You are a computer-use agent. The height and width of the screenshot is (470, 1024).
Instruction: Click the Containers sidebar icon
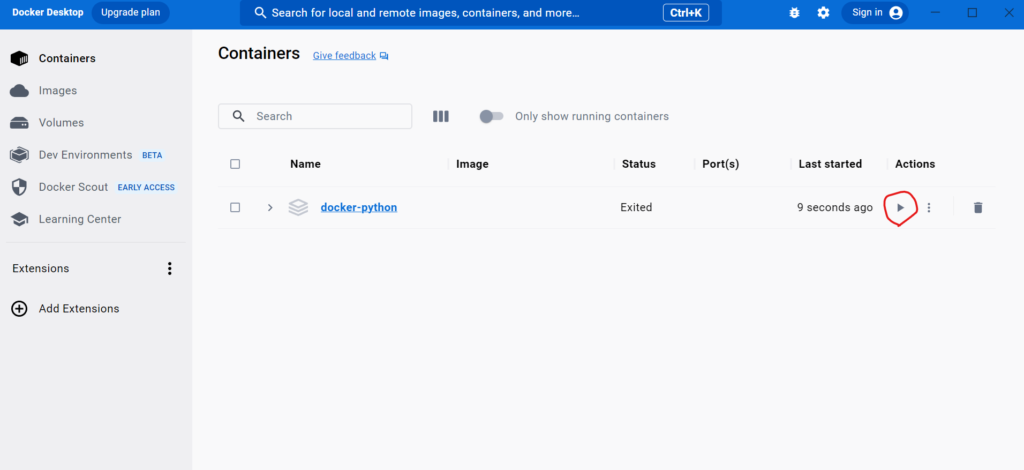[x=20, y=58]
